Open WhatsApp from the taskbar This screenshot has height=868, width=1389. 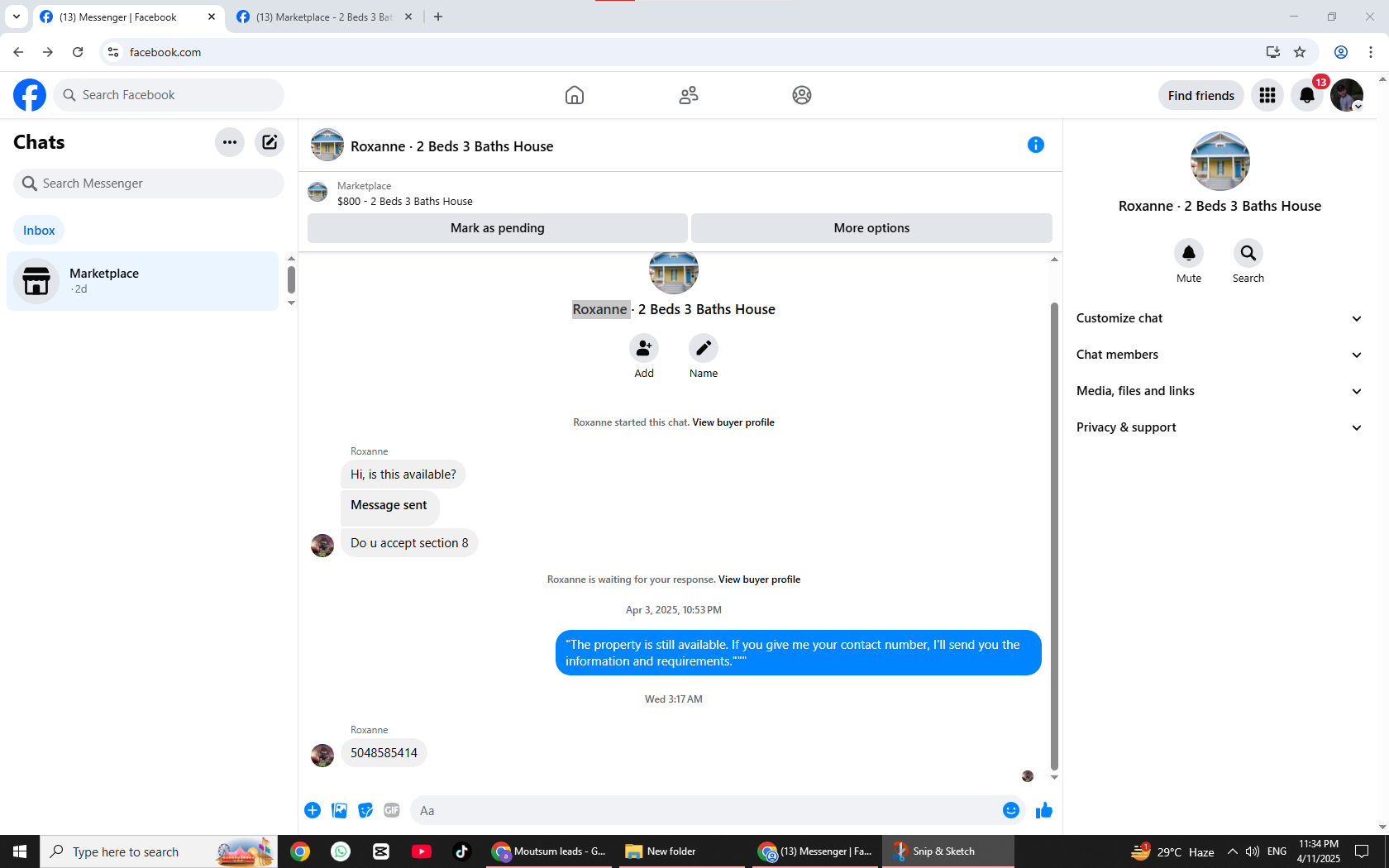(341, 851)
